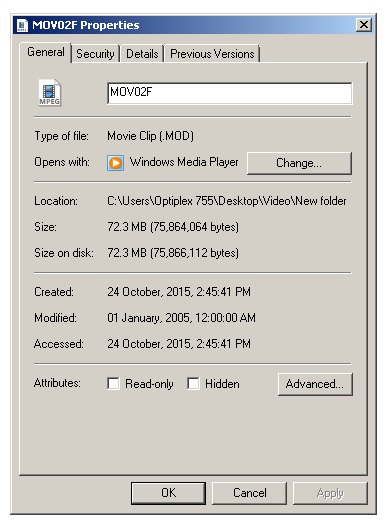Close the MOV02F Properties dialog

(364, 25)
